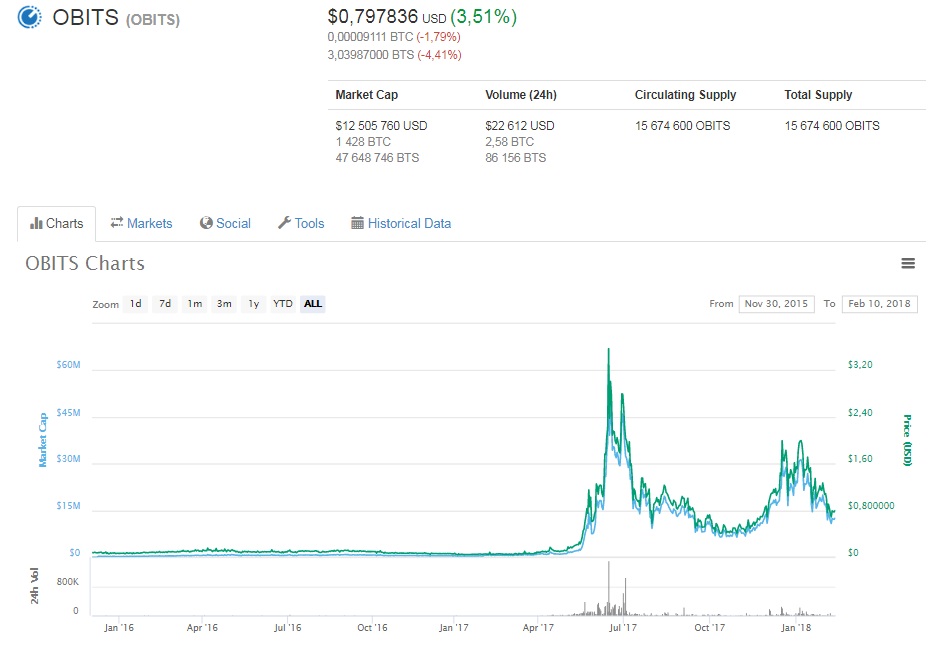Click the From date field Nov 30, 2015
Image resolution: width=937 pixels, height=647 pixels.
[x=776, y=304]
